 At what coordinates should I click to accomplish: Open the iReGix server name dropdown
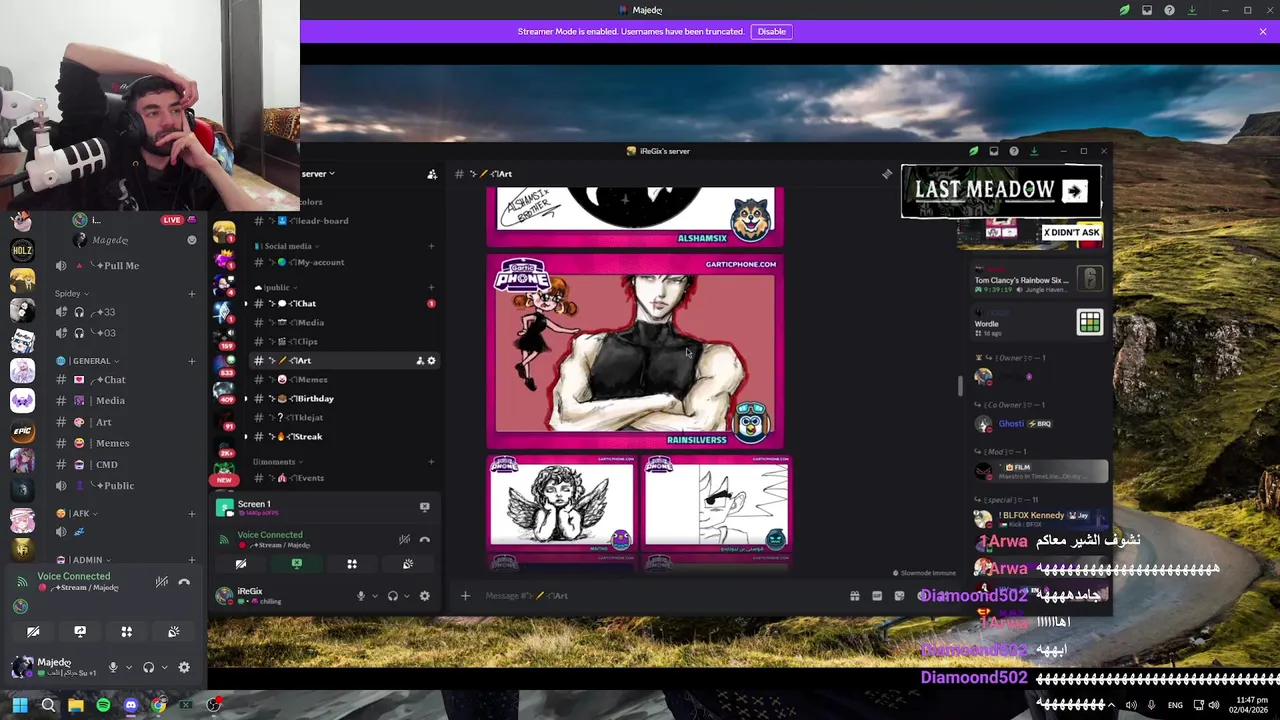click(x=318, y=174)
